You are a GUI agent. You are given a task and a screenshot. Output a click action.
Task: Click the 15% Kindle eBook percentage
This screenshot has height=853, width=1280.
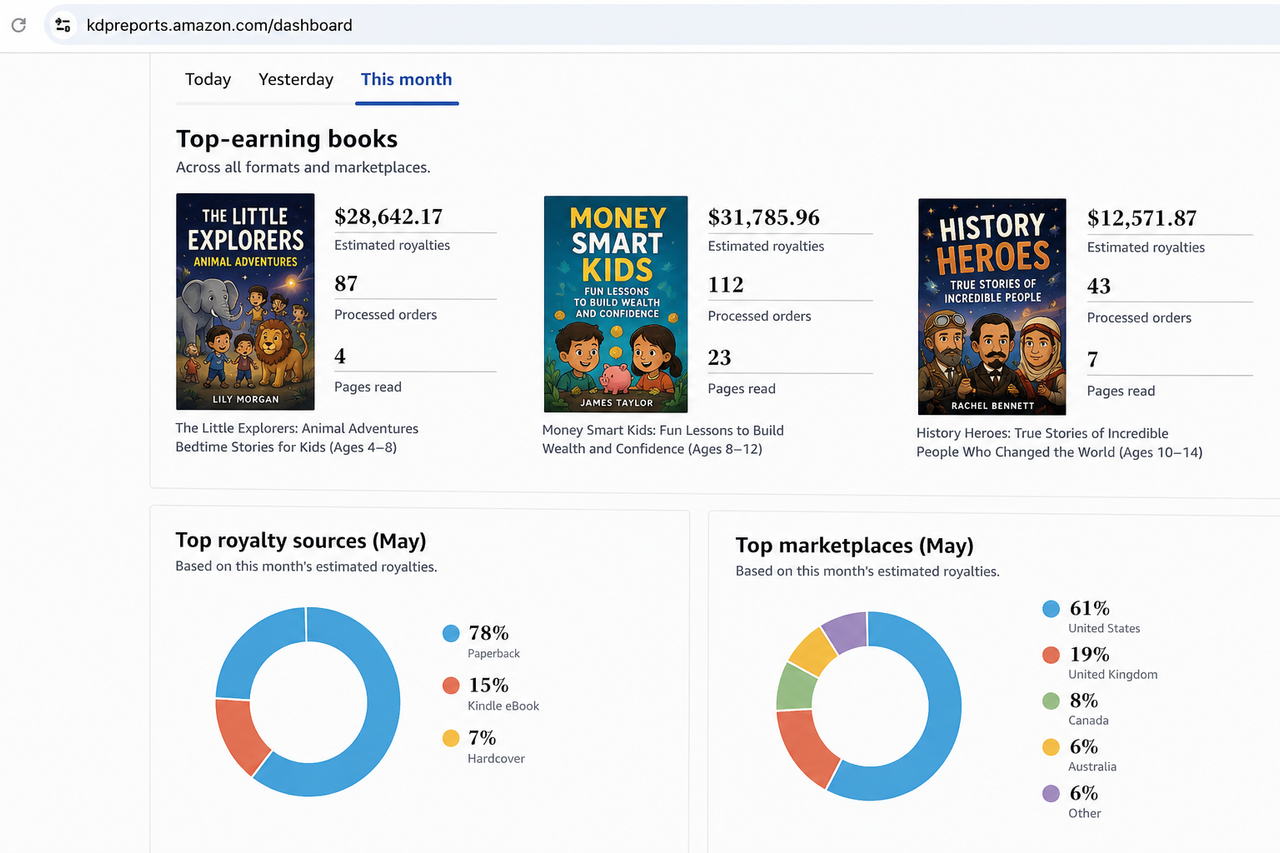coord(489,685)
